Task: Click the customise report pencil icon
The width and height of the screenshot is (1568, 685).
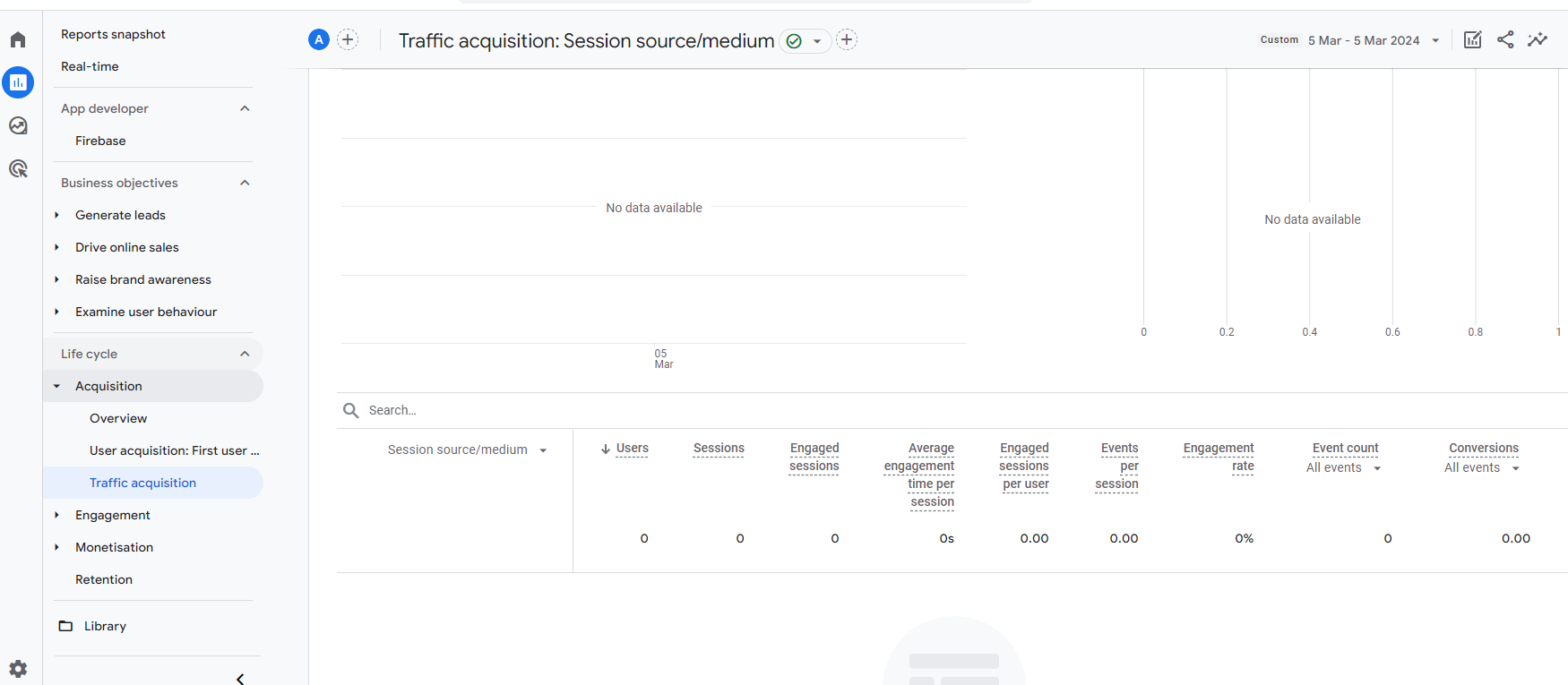Action: (x=1472, y=40)
